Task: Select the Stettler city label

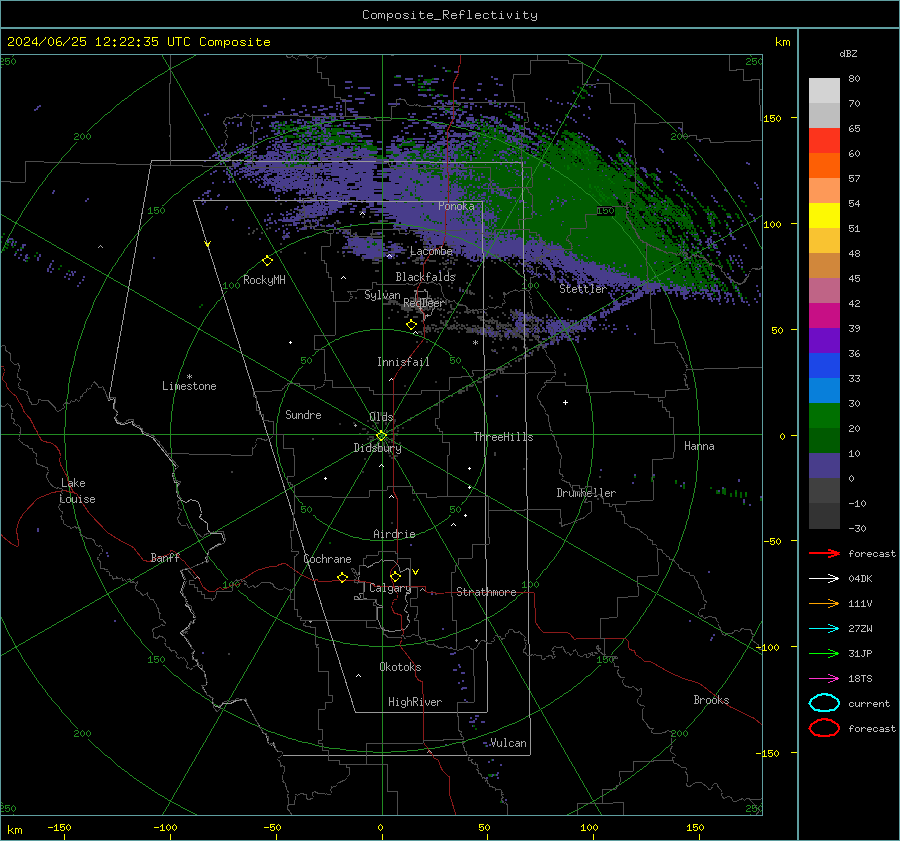Action: 583,289
